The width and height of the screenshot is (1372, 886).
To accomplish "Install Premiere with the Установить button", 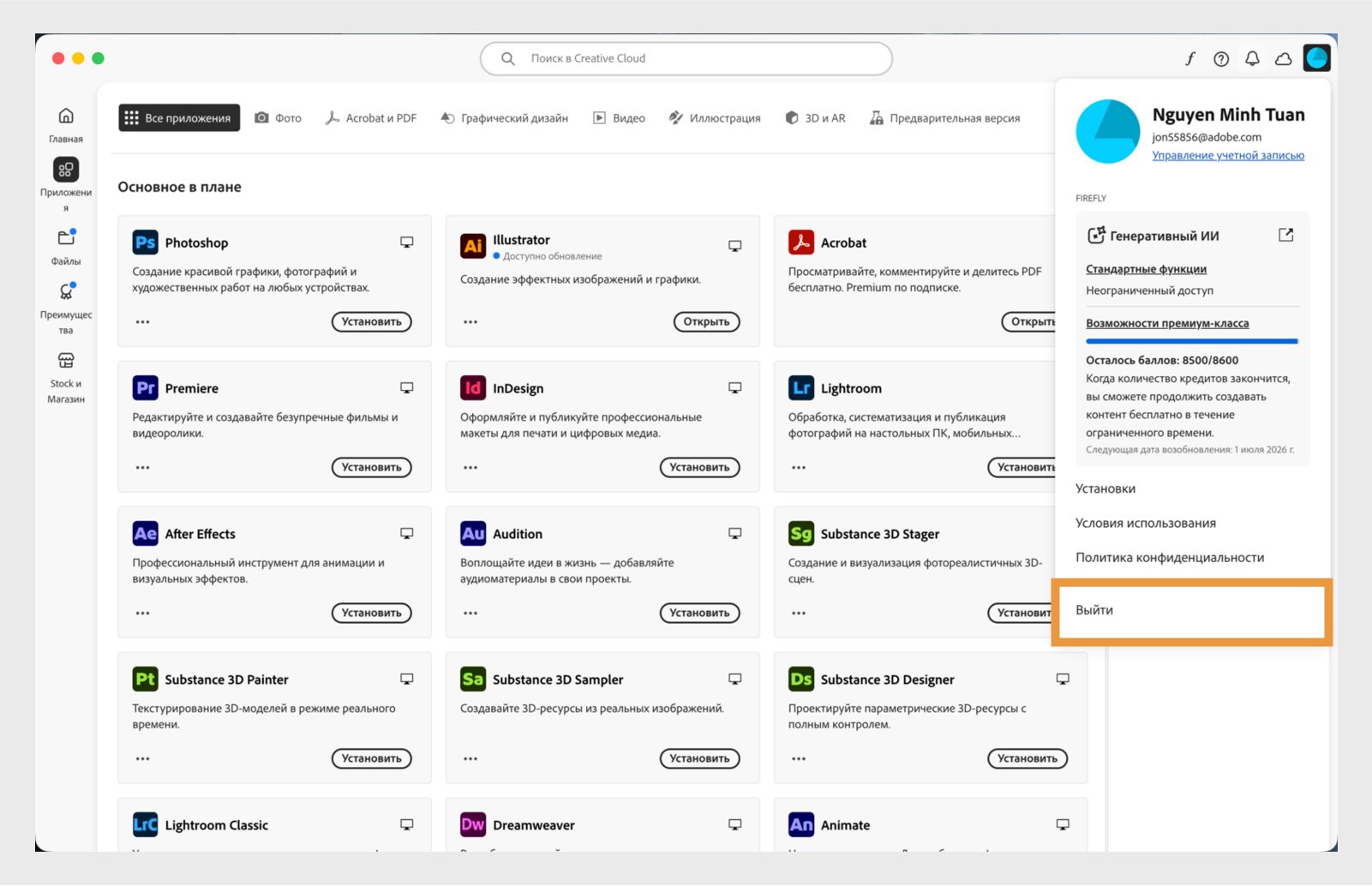I will [x=372, y=468].
